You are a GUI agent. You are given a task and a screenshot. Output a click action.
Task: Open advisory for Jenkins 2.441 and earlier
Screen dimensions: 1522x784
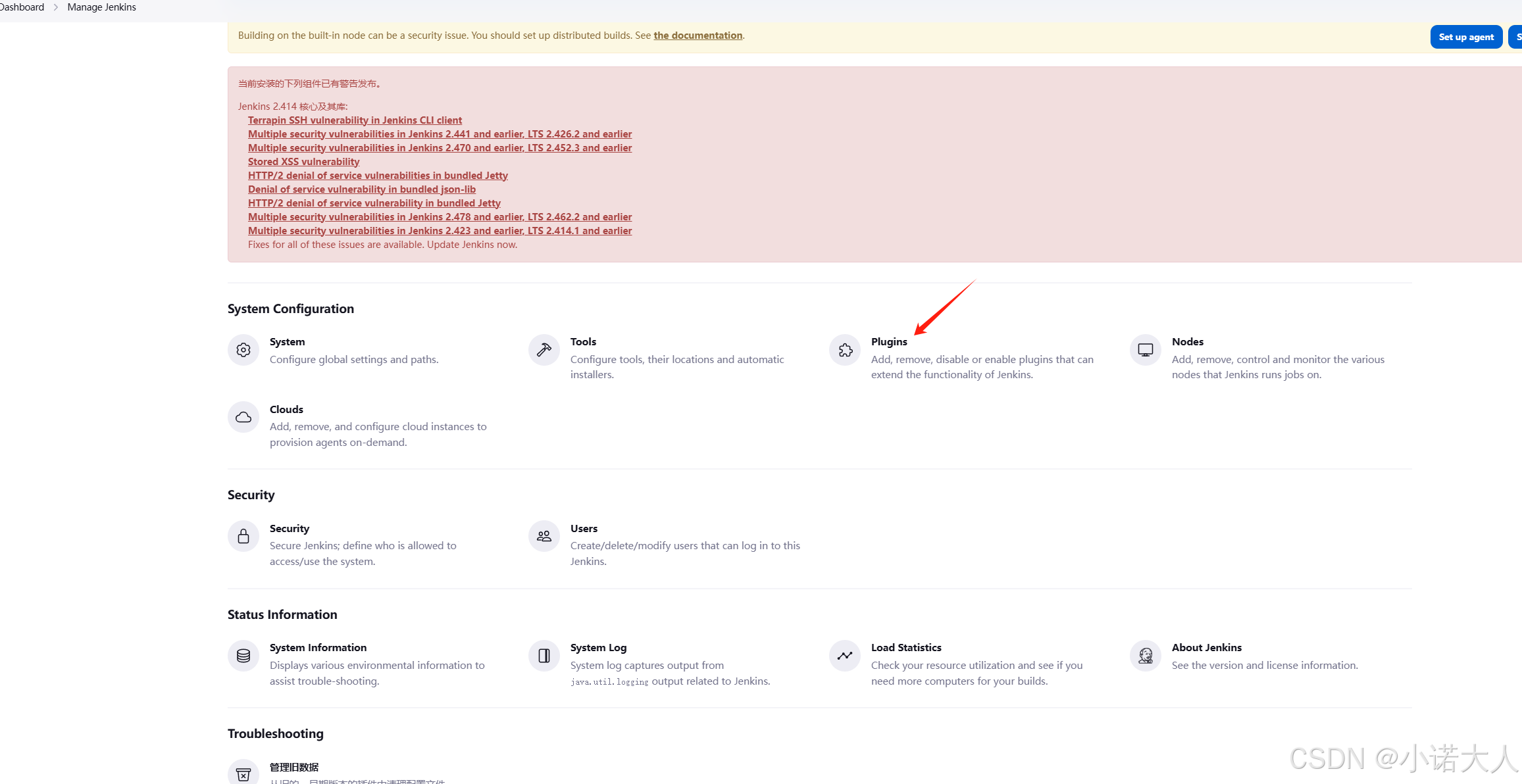click(440, 134)
